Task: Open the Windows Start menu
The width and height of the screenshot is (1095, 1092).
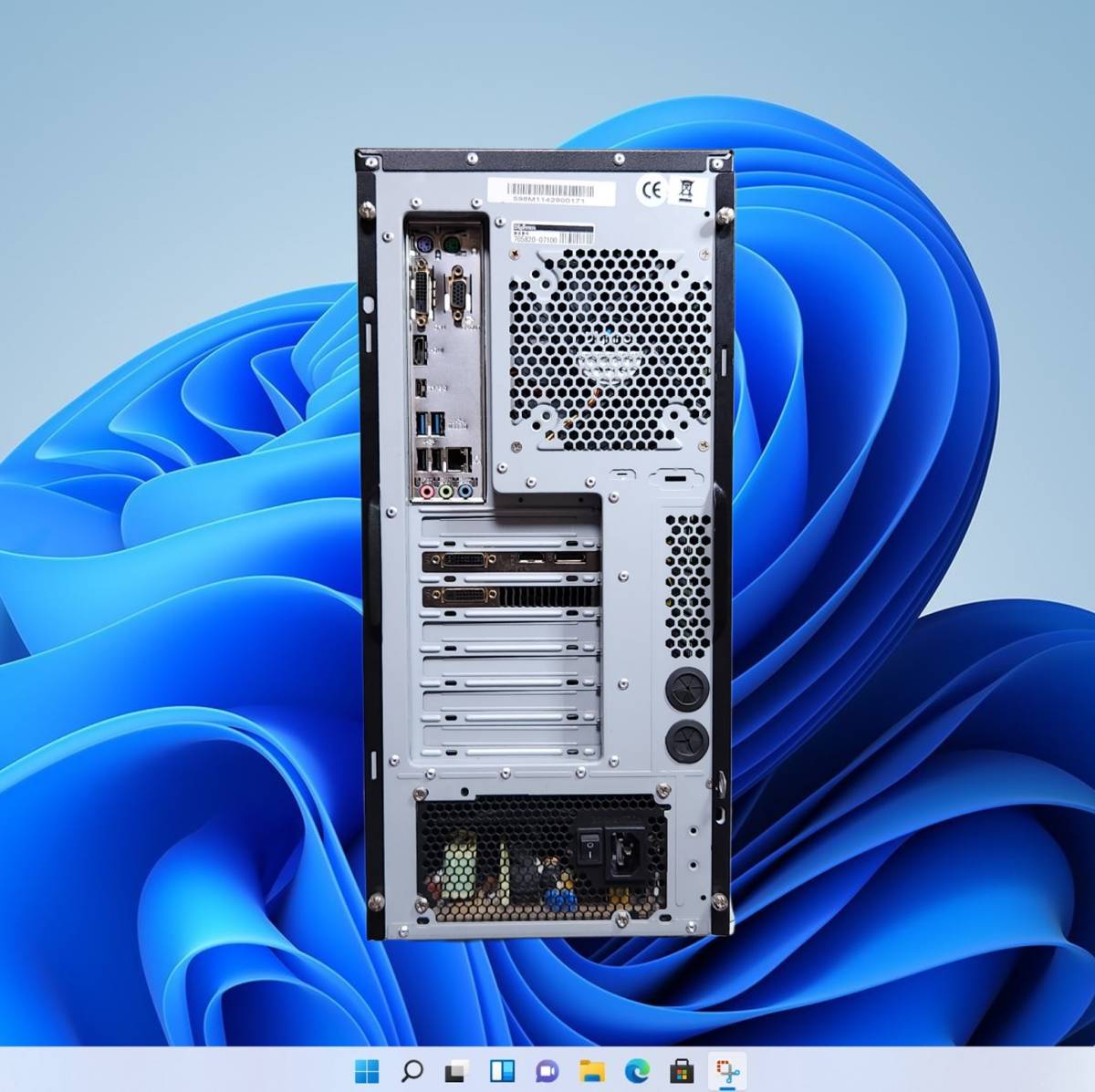Action: pos(367,1070)
